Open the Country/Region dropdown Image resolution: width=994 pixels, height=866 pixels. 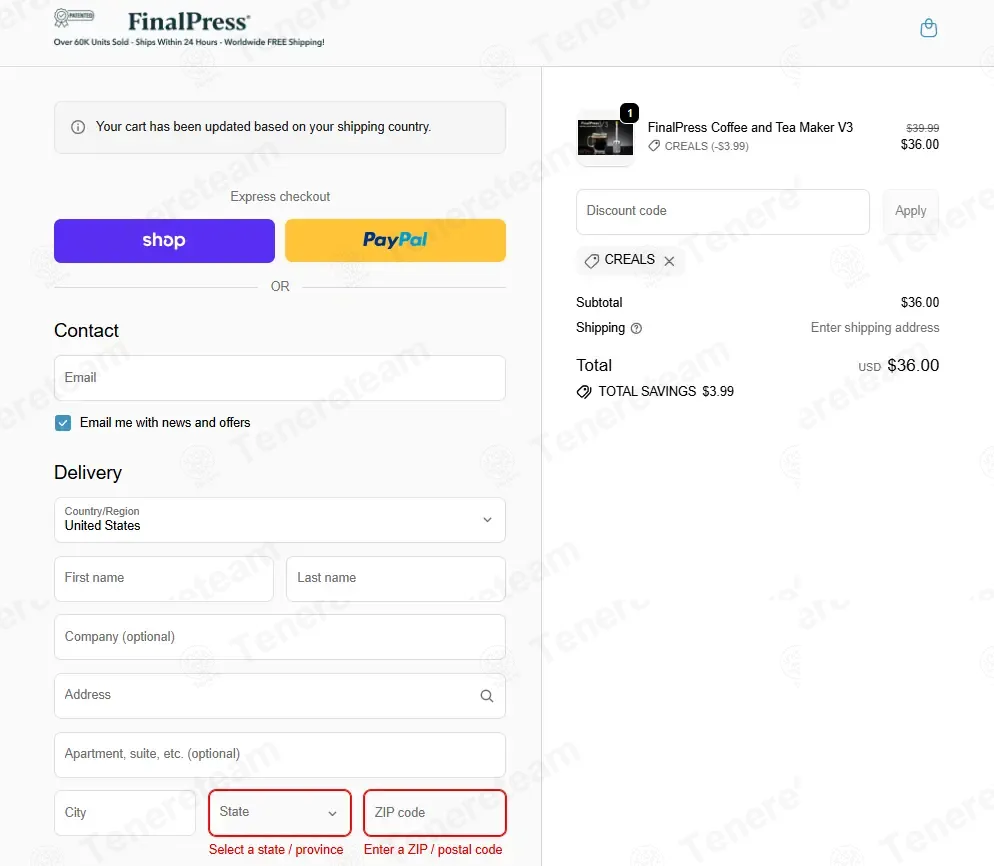click(x=280, y=520)
